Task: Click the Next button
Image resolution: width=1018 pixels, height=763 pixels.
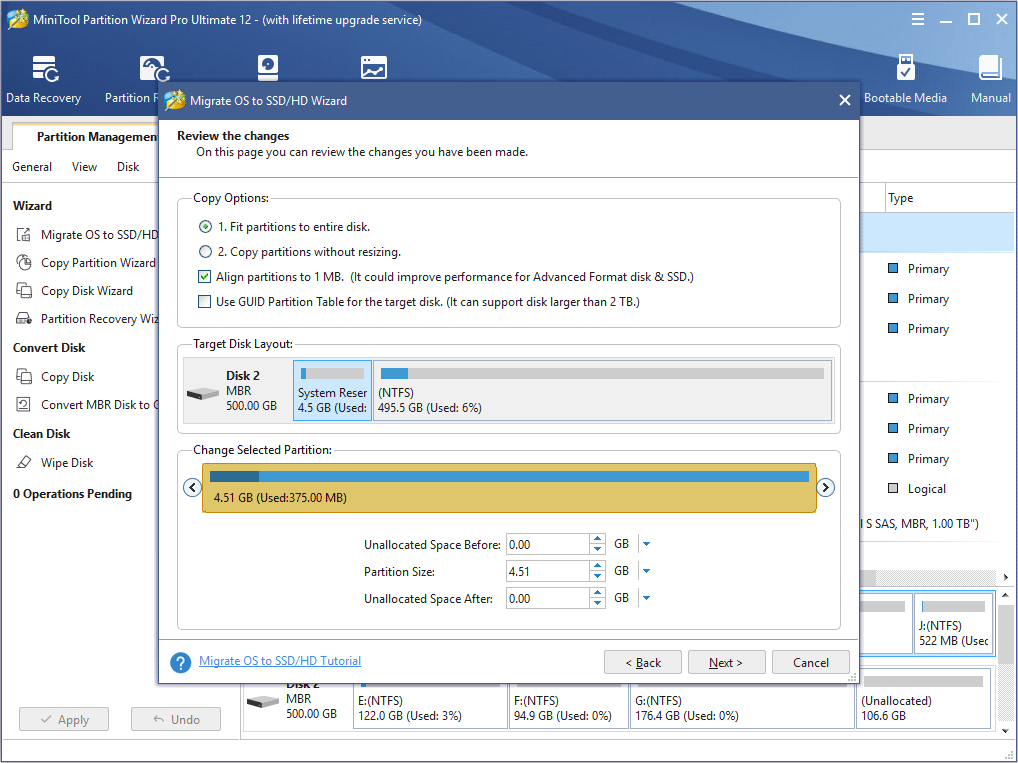Action: [x=726, y=662]
